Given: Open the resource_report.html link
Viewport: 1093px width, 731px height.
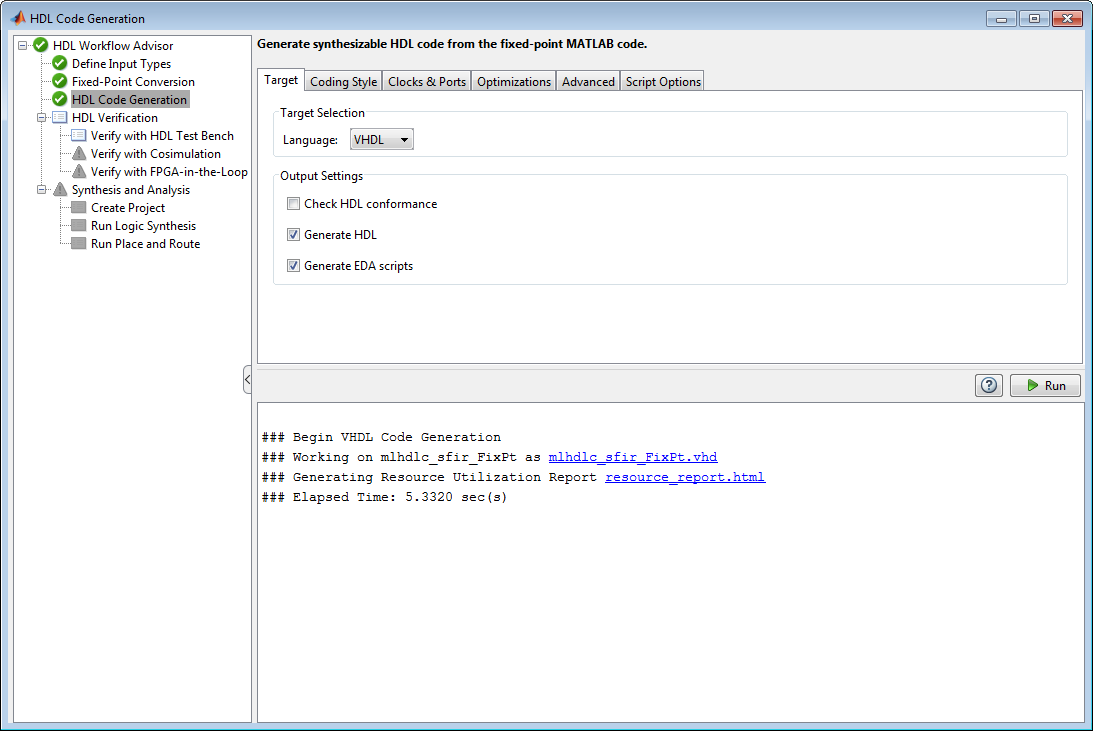Looking at the screenshot, I should coord(685,477).
